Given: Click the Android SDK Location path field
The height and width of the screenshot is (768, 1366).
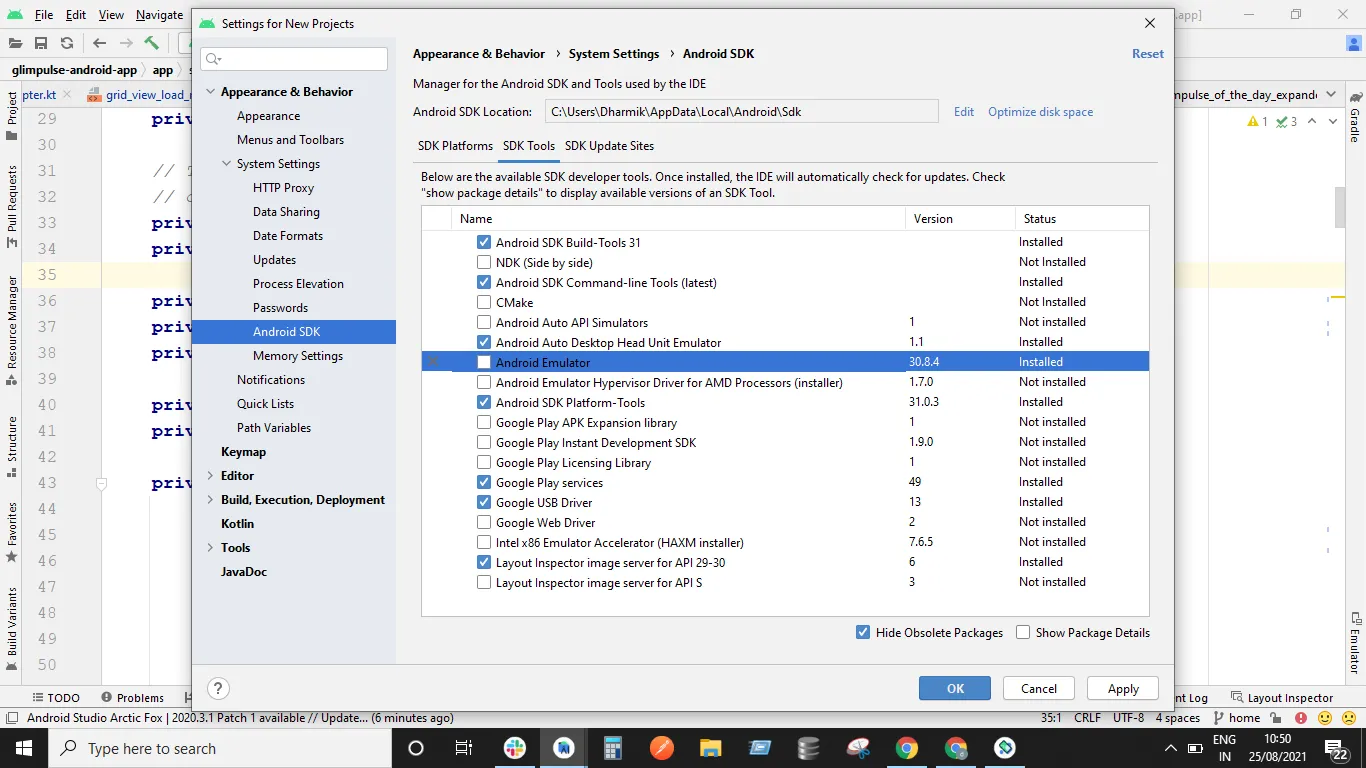Looking at the screenshot, I should (741, 112).
